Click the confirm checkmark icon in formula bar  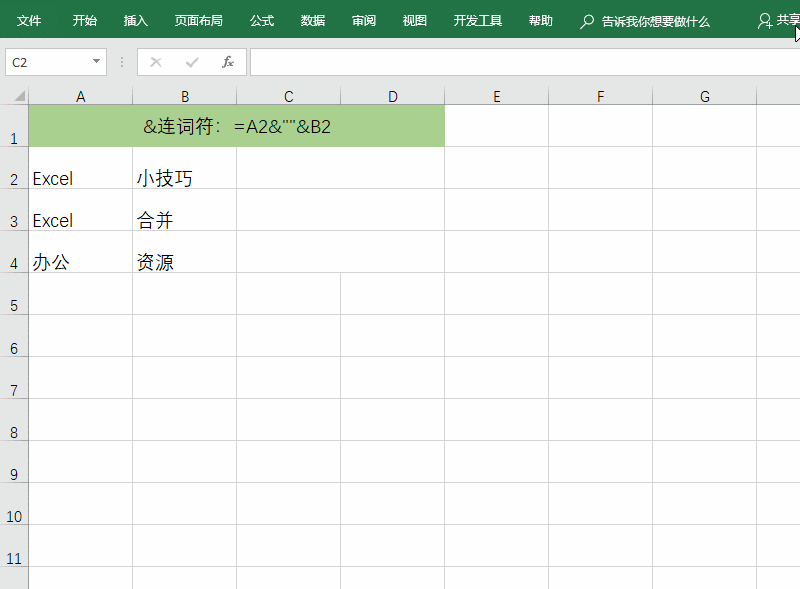(x=192, y=62)
